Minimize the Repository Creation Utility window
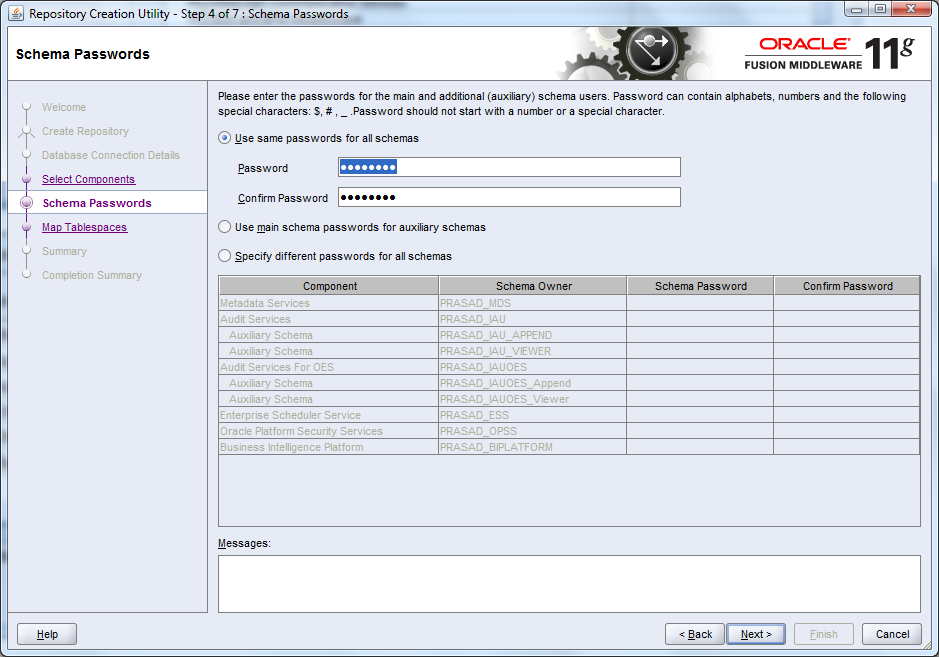 (x=856, y=9)
